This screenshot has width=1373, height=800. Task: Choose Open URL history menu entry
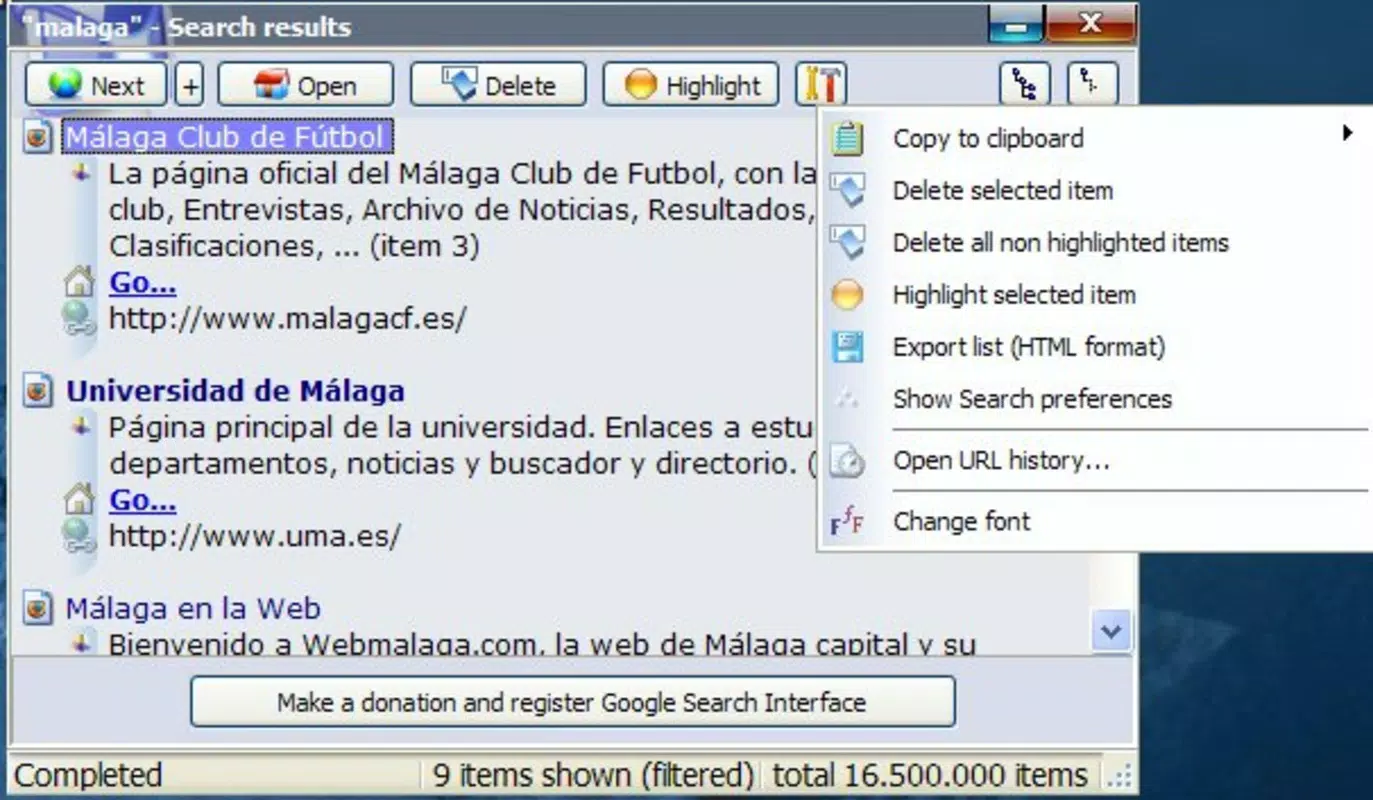pyautogui.click(x=1095, y=461)
